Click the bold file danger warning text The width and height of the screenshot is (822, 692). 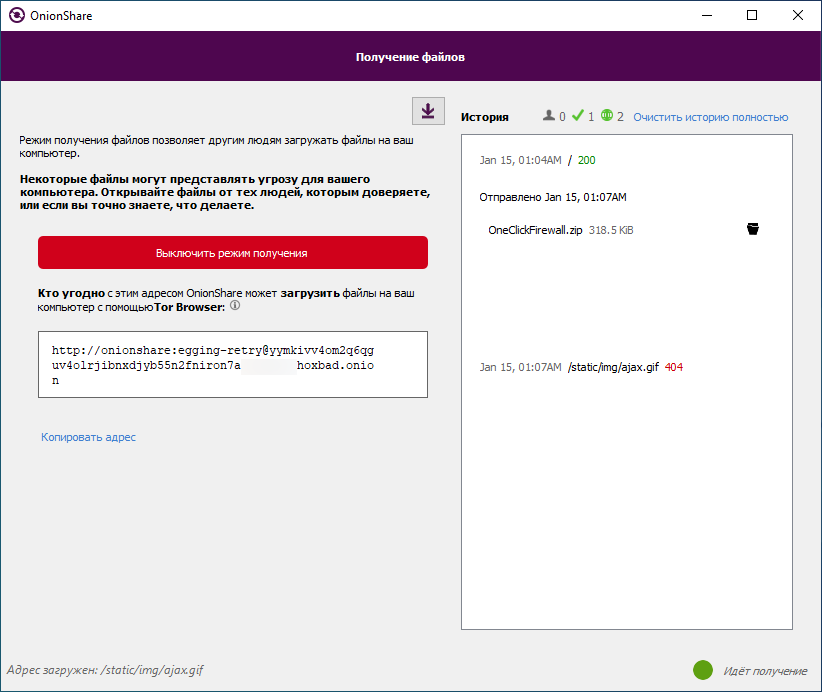click(x=225, y=192)
